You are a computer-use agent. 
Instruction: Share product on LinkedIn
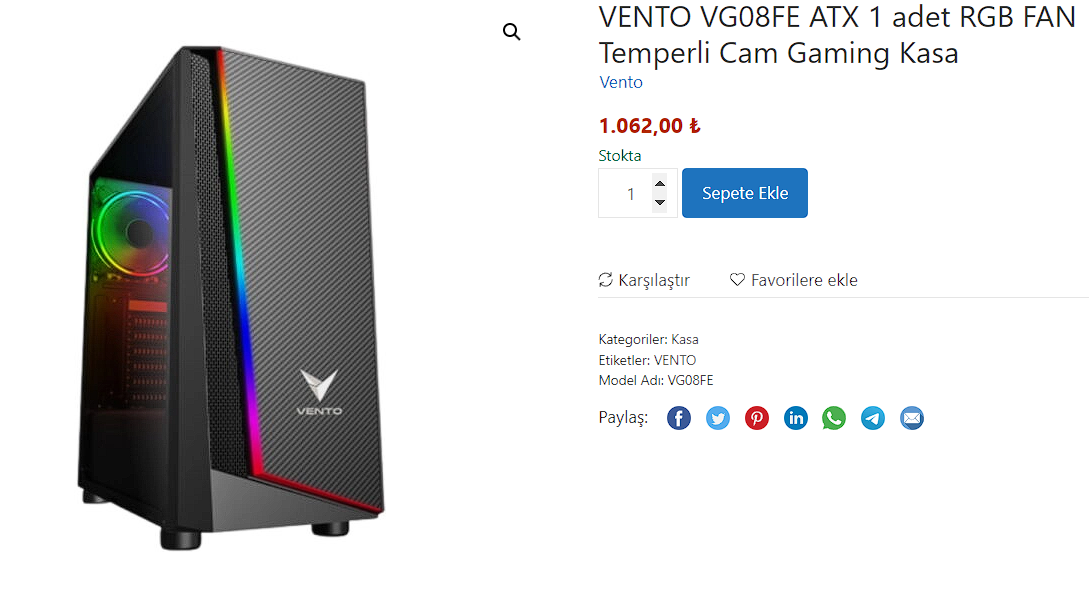pos(795,418)
